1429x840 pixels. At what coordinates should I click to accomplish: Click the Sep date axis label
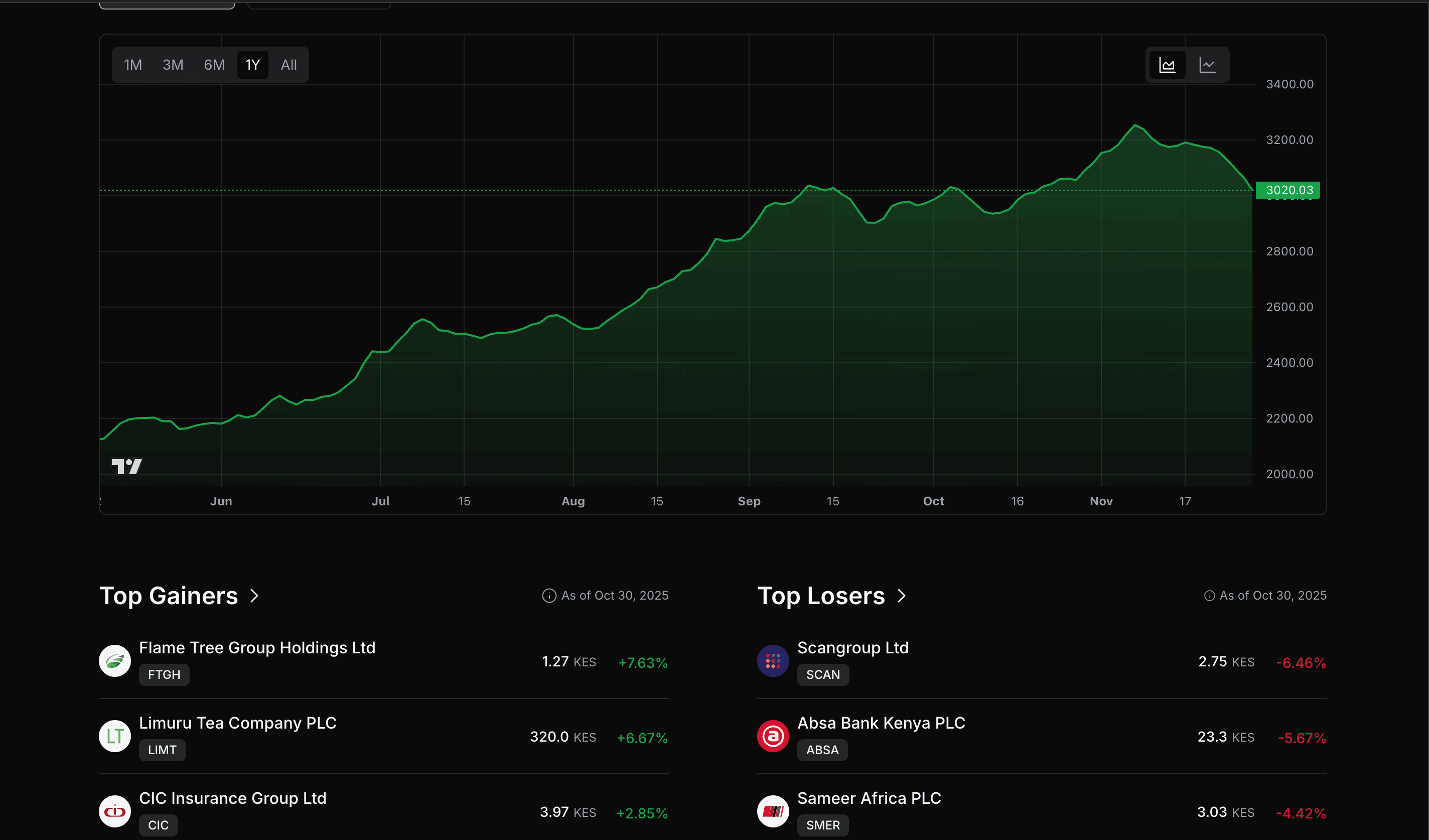coord(749,501)
